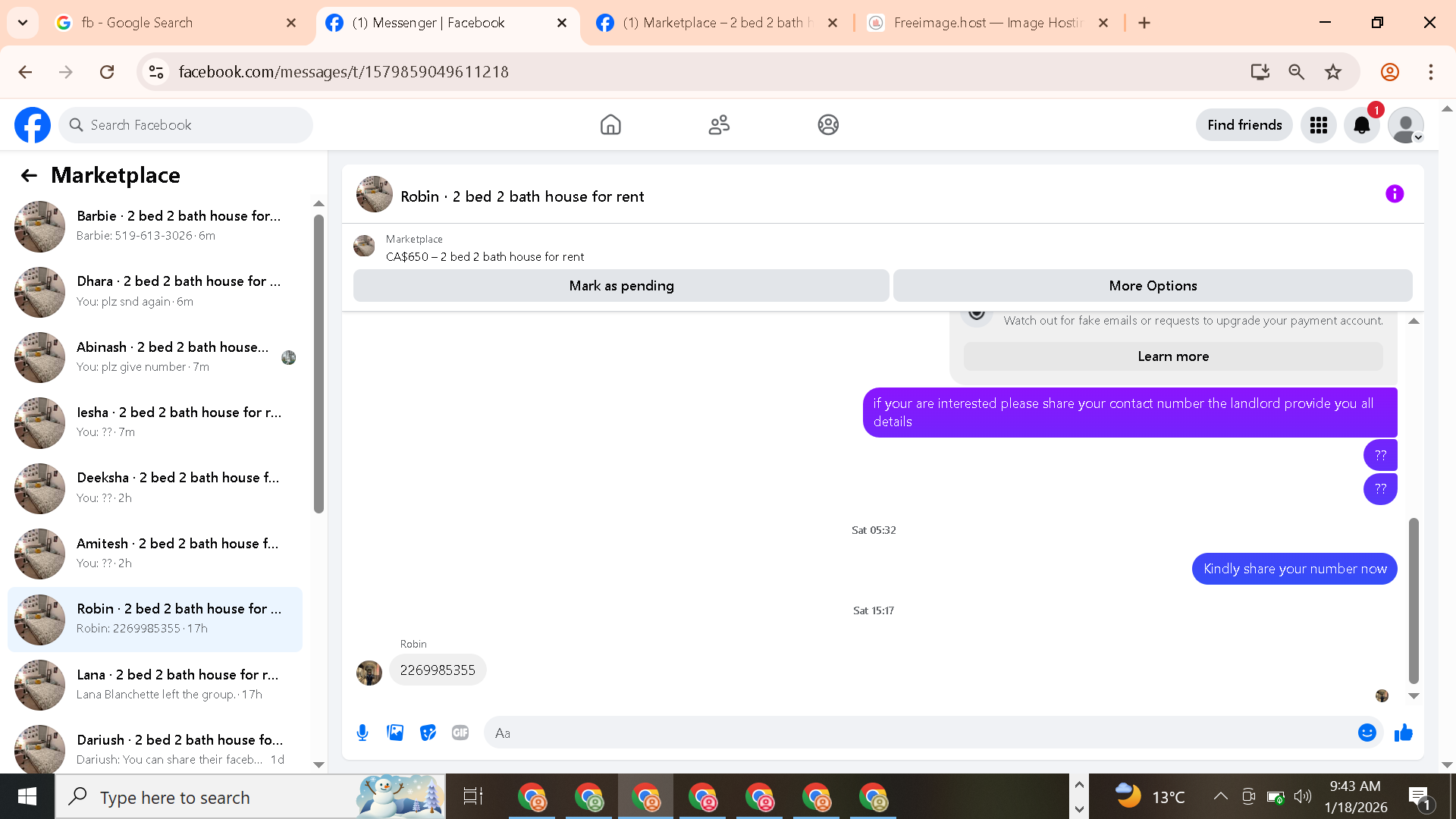Attach a file using the photo icon
Screen dimensions: 1456x819
pyautogui.click(x=395, y=733)
